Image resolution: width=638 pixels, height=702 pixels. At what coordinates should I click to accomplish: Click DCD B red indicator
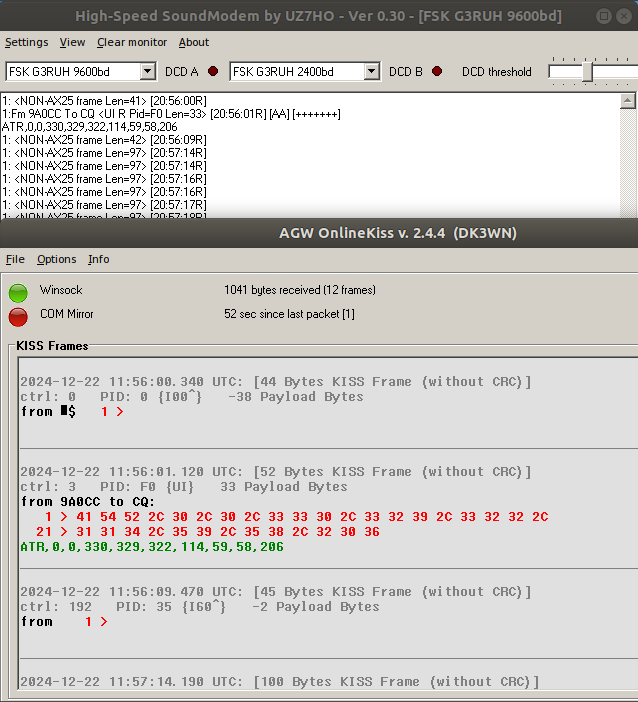[x=437, y=71]
